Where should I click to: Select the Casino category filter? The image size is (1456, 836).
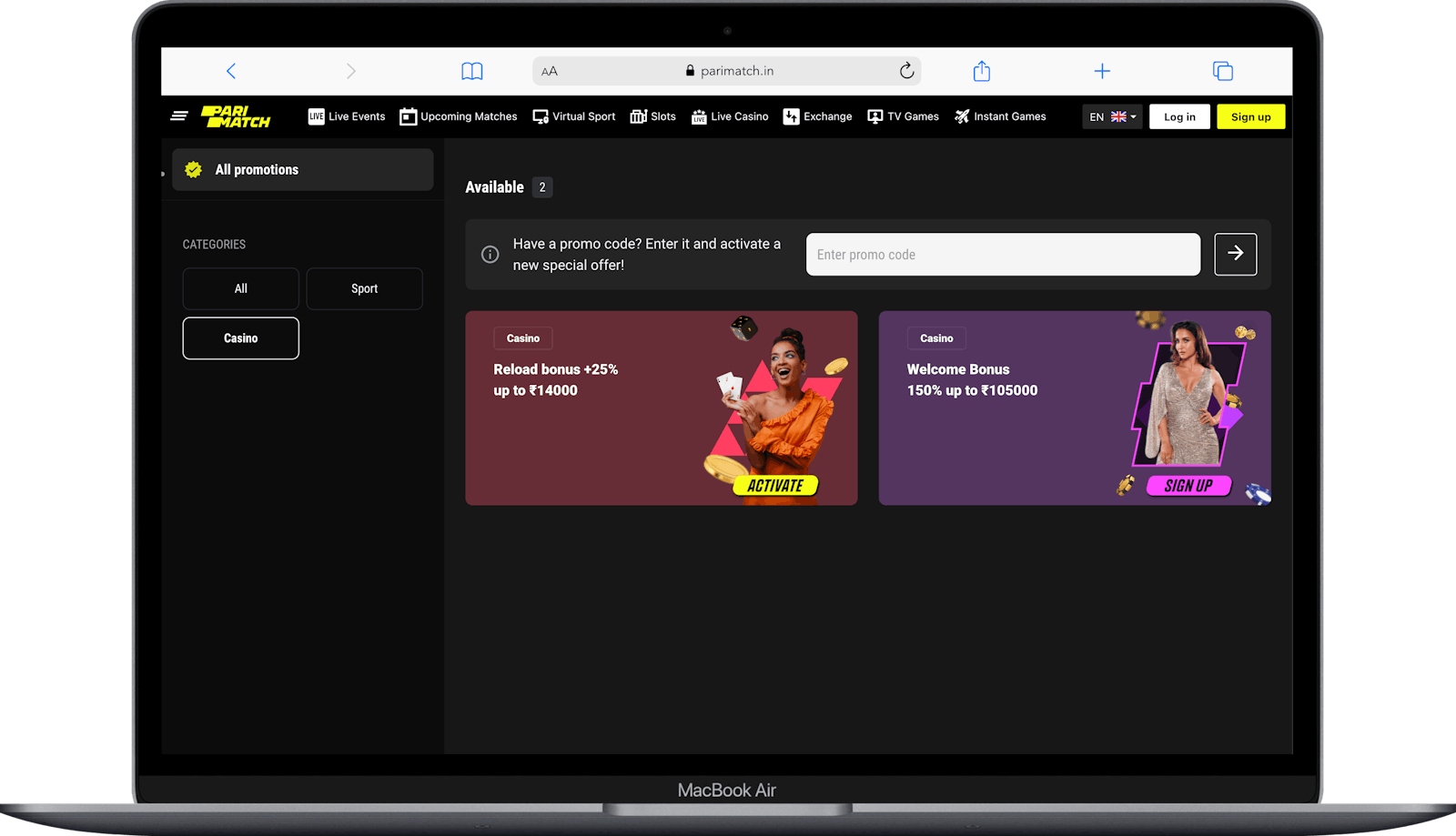click(x=240, y=338)
